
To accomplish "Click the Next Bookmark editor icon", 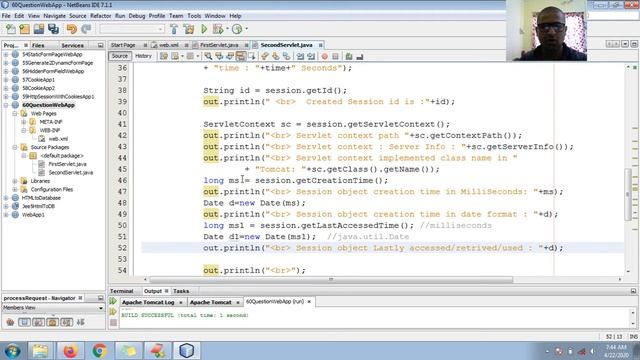I will (276, 56).
